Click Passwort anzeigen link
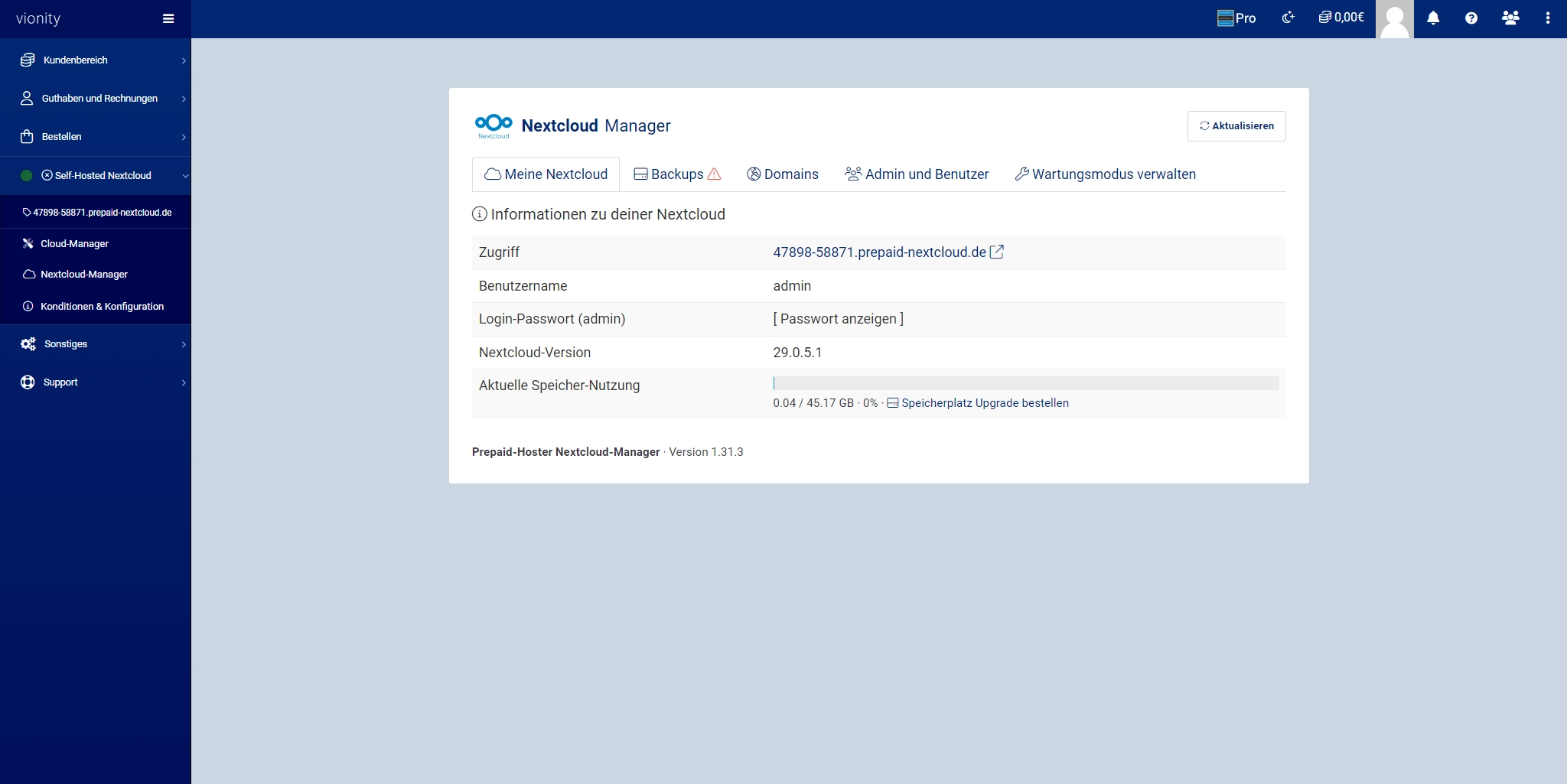The width and height of the screenshot is (1567, 784). point(838,319)
